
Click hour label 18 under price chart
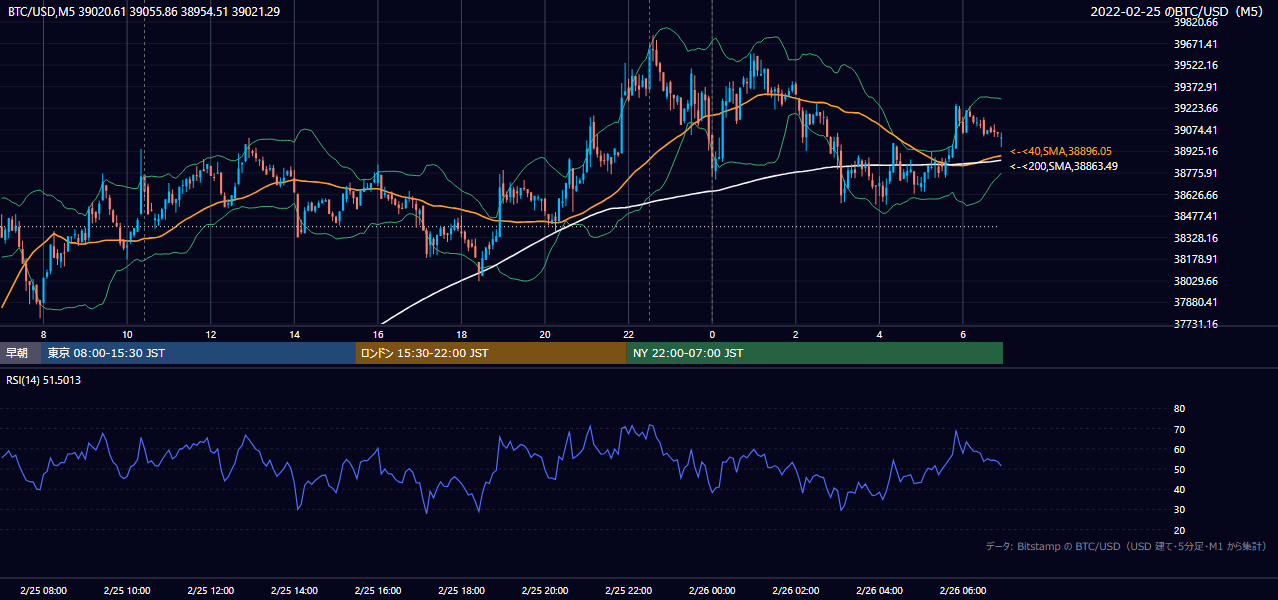coord(461,334)
